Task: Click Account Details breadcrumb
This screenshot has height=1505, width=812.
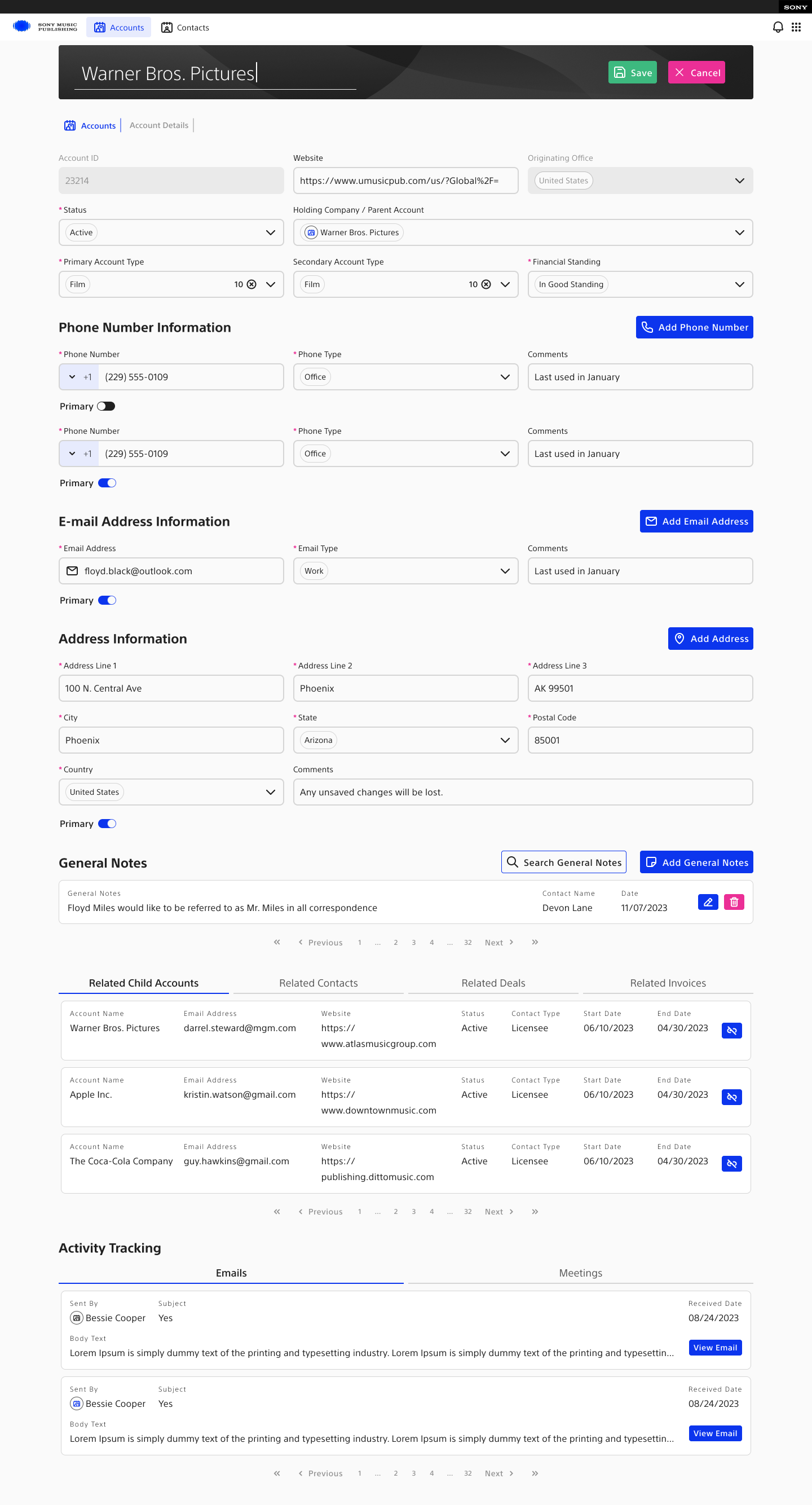Action: [x=159, y=125]
